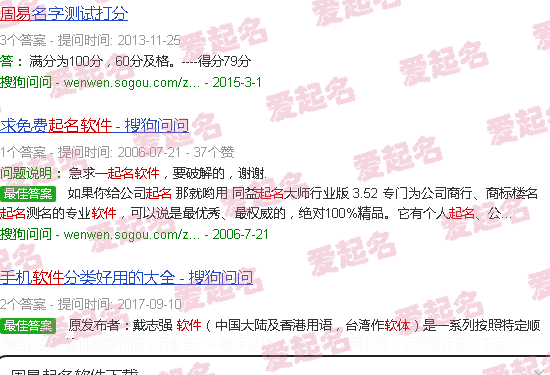Click the text 2个答案 - 提问时间: 2017-09-10
550x375 pixels.
(91, 304)
